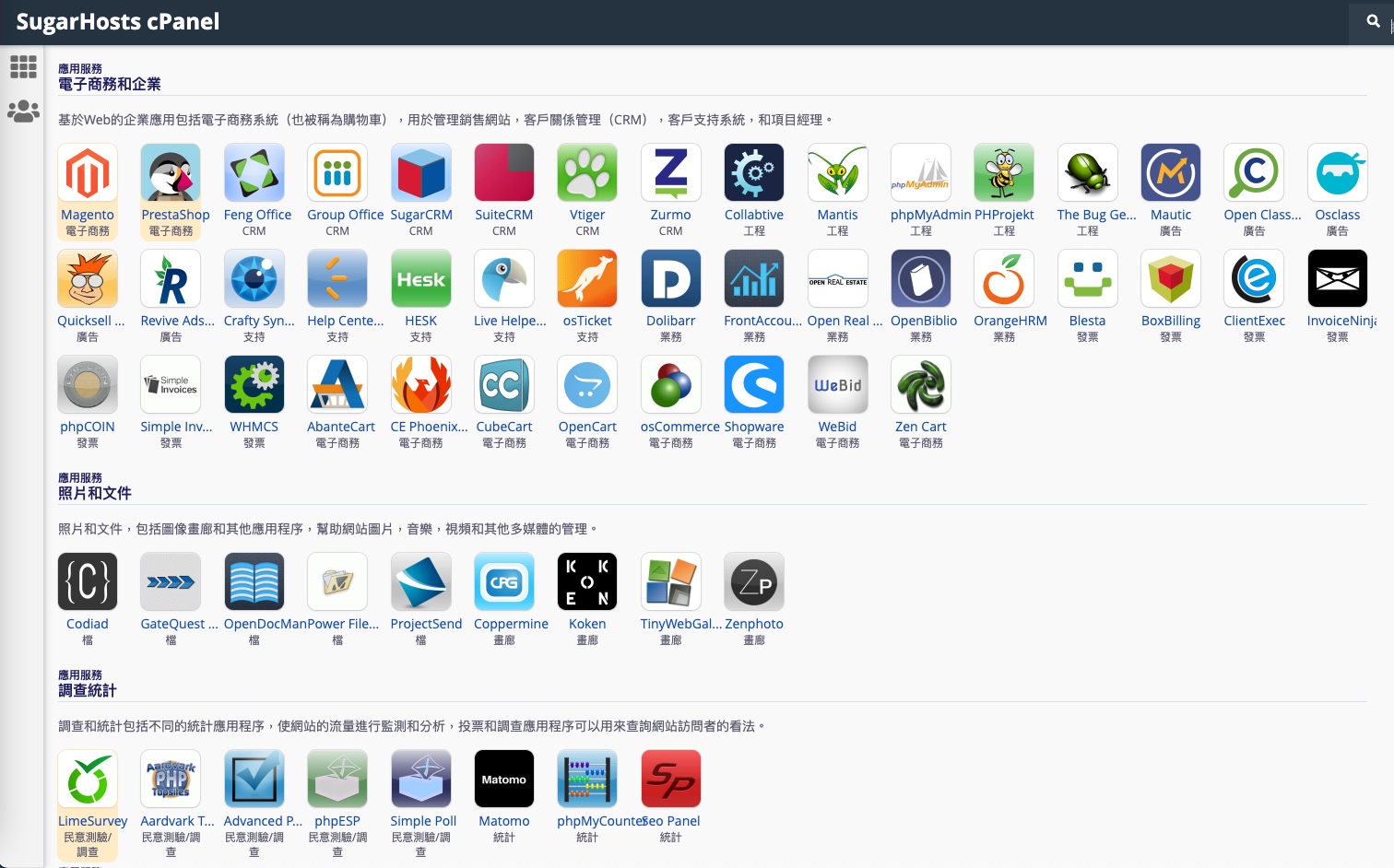Open the Matomo icon

tap(504, 779)
